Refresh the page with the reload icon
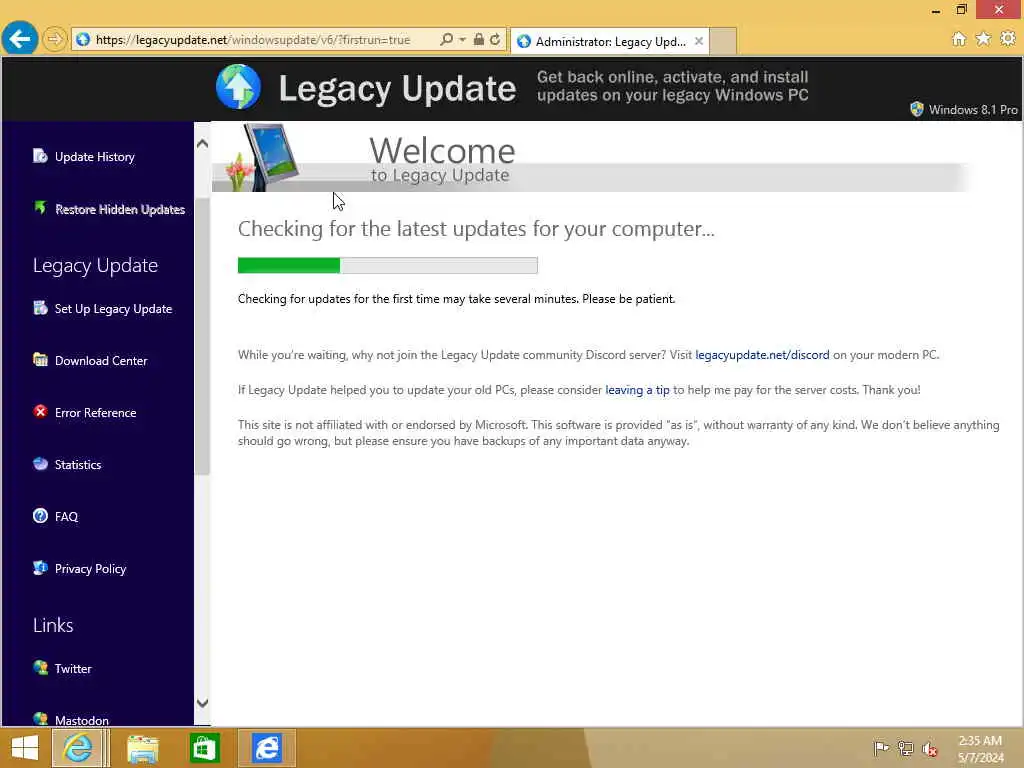The width and height of the screenshot is (1024, 768). click(x=495, y=40)
